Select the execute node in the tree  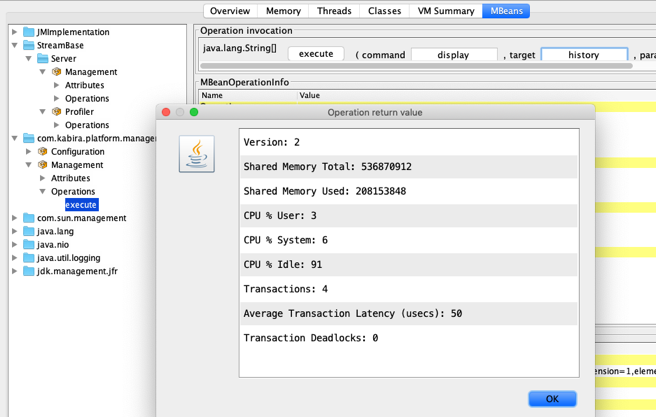(81, 205)
